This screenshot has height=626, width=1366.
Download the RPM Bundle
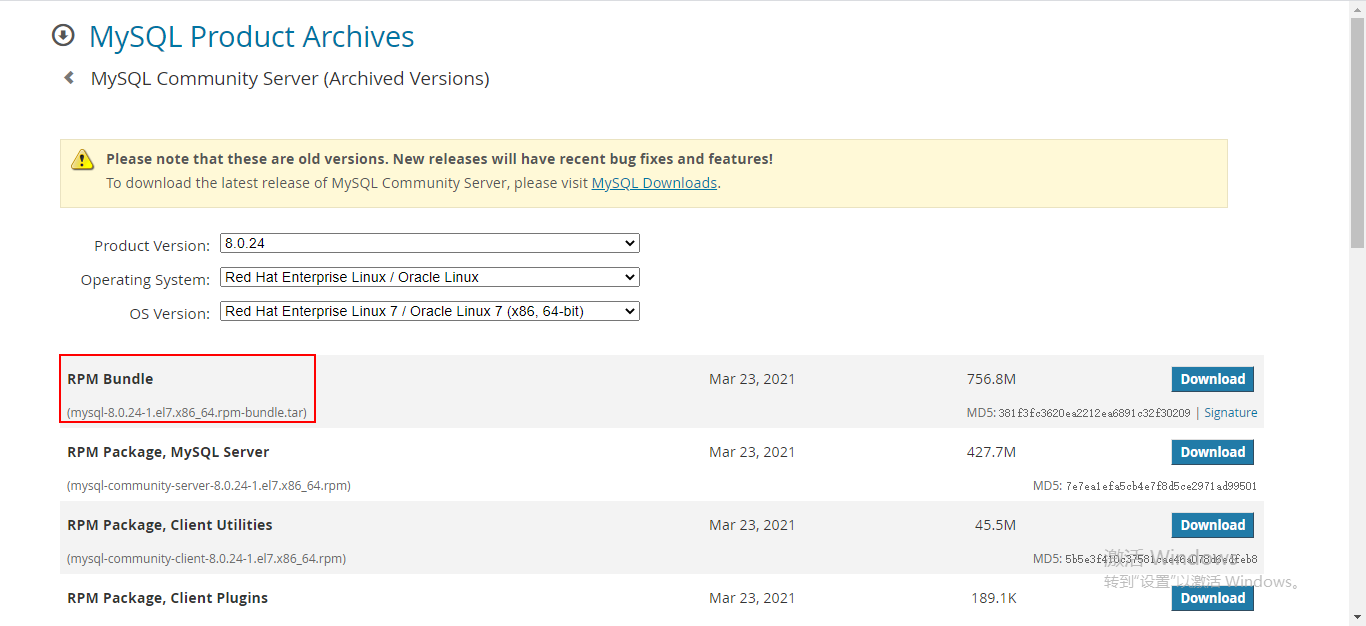click(1212, 379)
